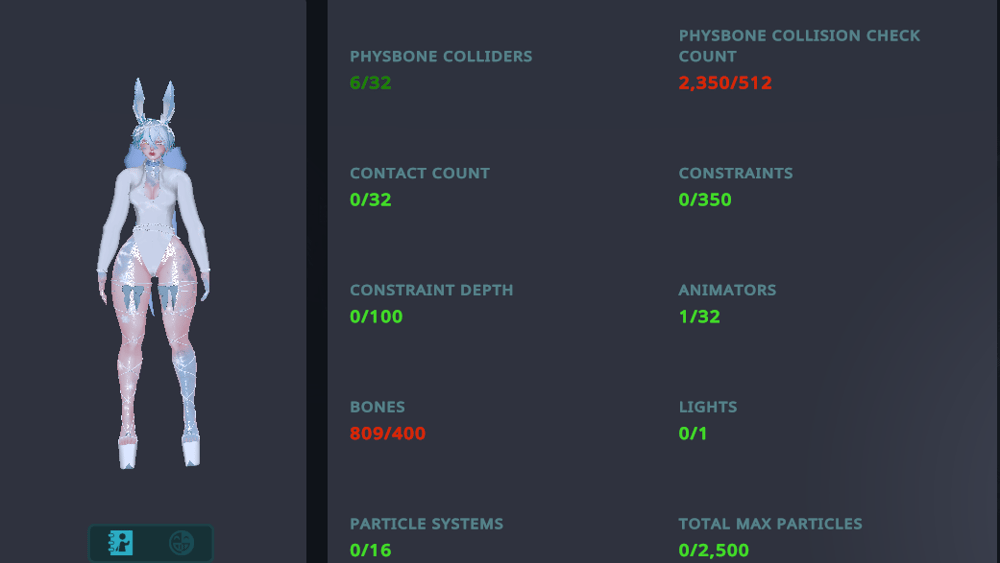The height and width of the screenshot is (563, 1000).
Task: Select the avatar body view icon
Action: [x=121, y=543]
